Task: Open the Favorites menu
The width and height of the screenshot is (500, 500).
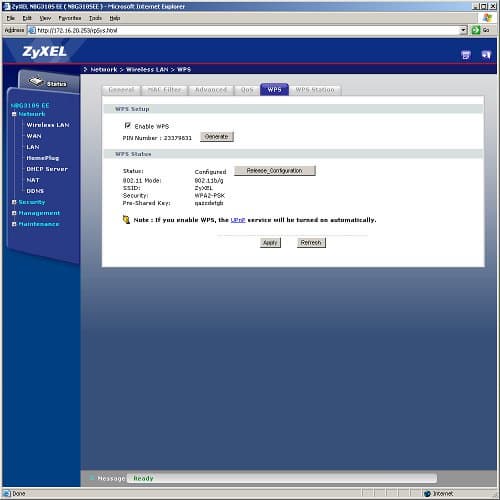Action: 70,18
